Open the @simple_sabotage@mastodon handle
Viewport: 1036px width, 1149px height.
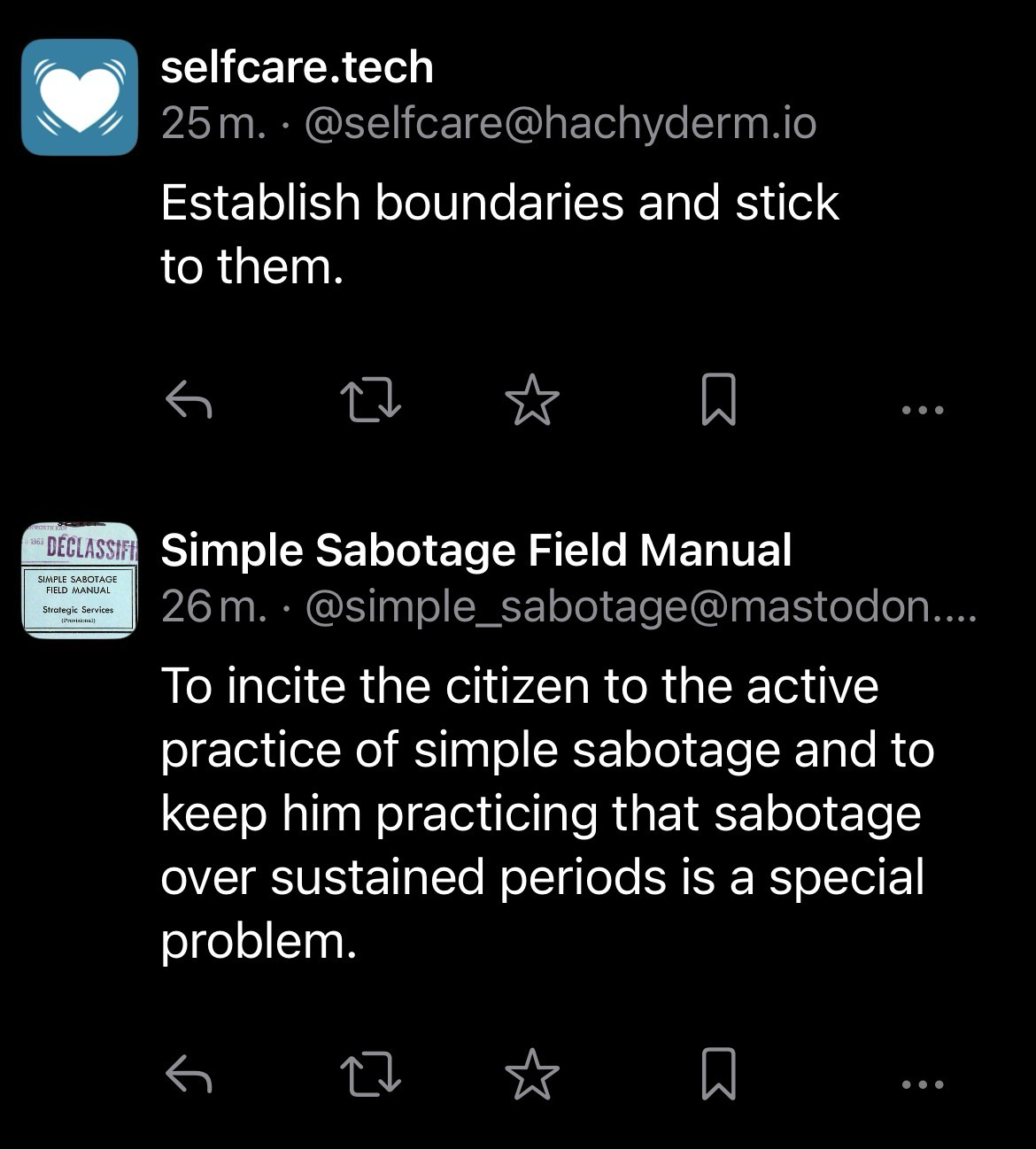640,607
